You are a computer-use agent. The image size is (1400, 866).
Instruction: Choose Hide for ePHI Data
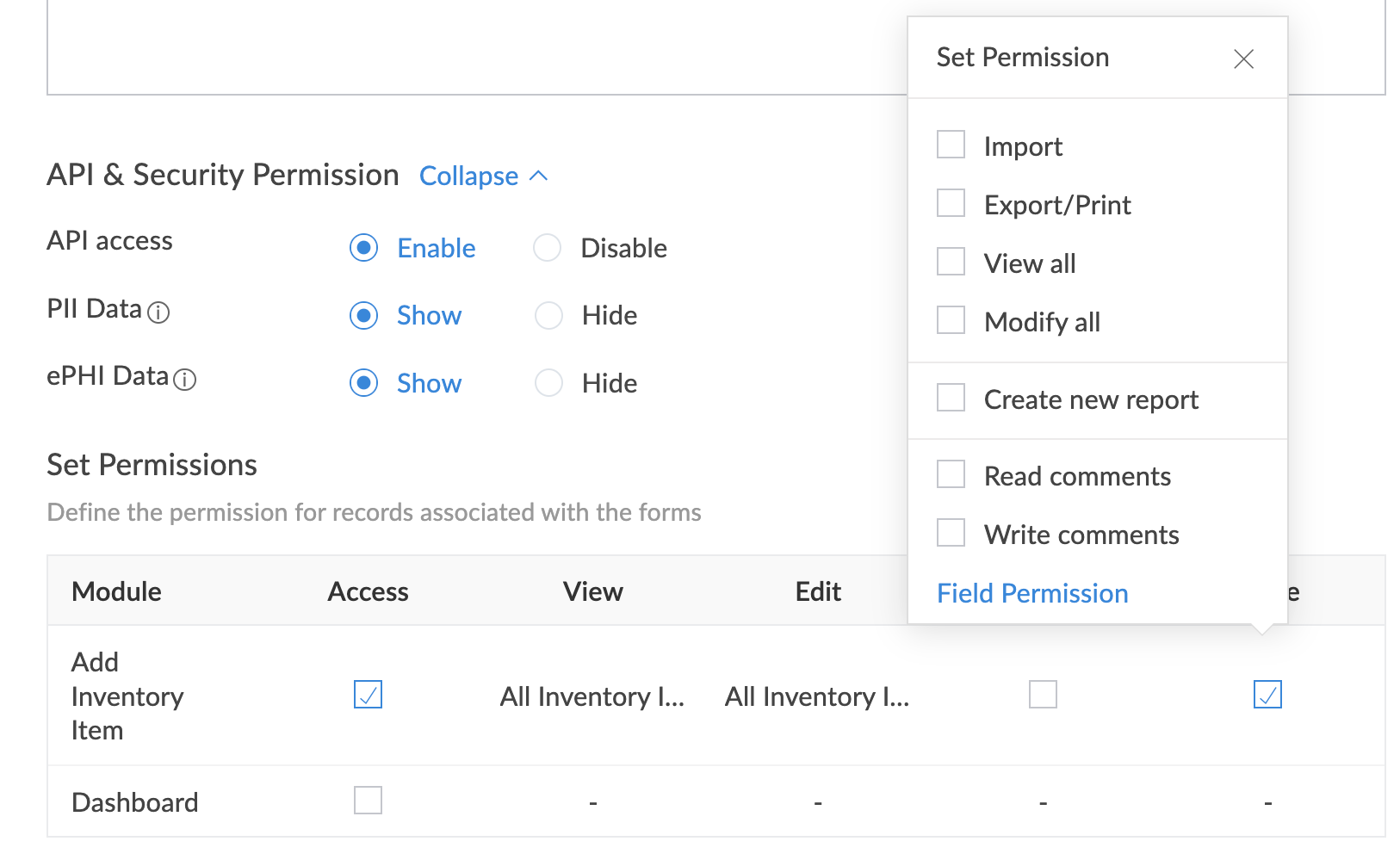coord(548,383)
